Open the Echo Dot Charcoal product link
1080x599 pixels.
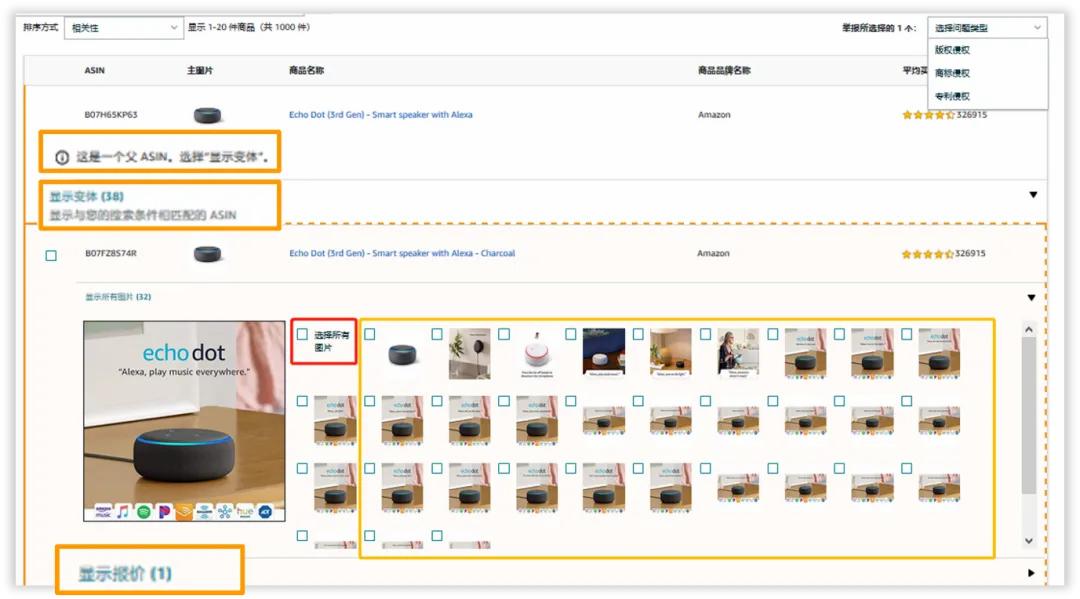402,254
